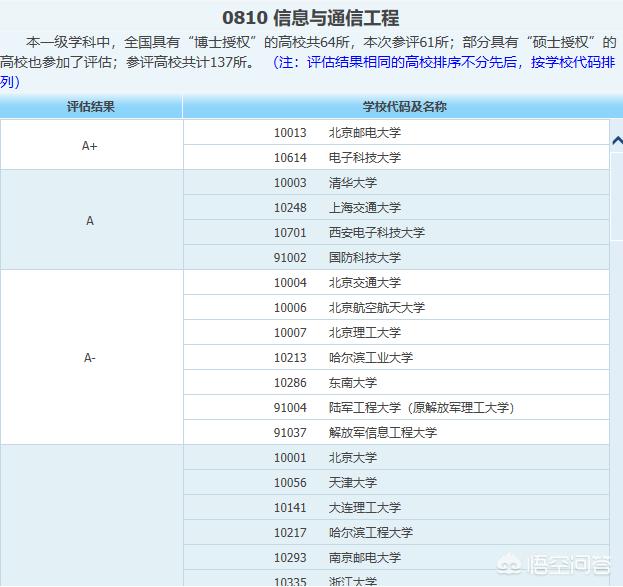
Task: Click the row 10293 南京邮电大学
Action: point(396,558)
